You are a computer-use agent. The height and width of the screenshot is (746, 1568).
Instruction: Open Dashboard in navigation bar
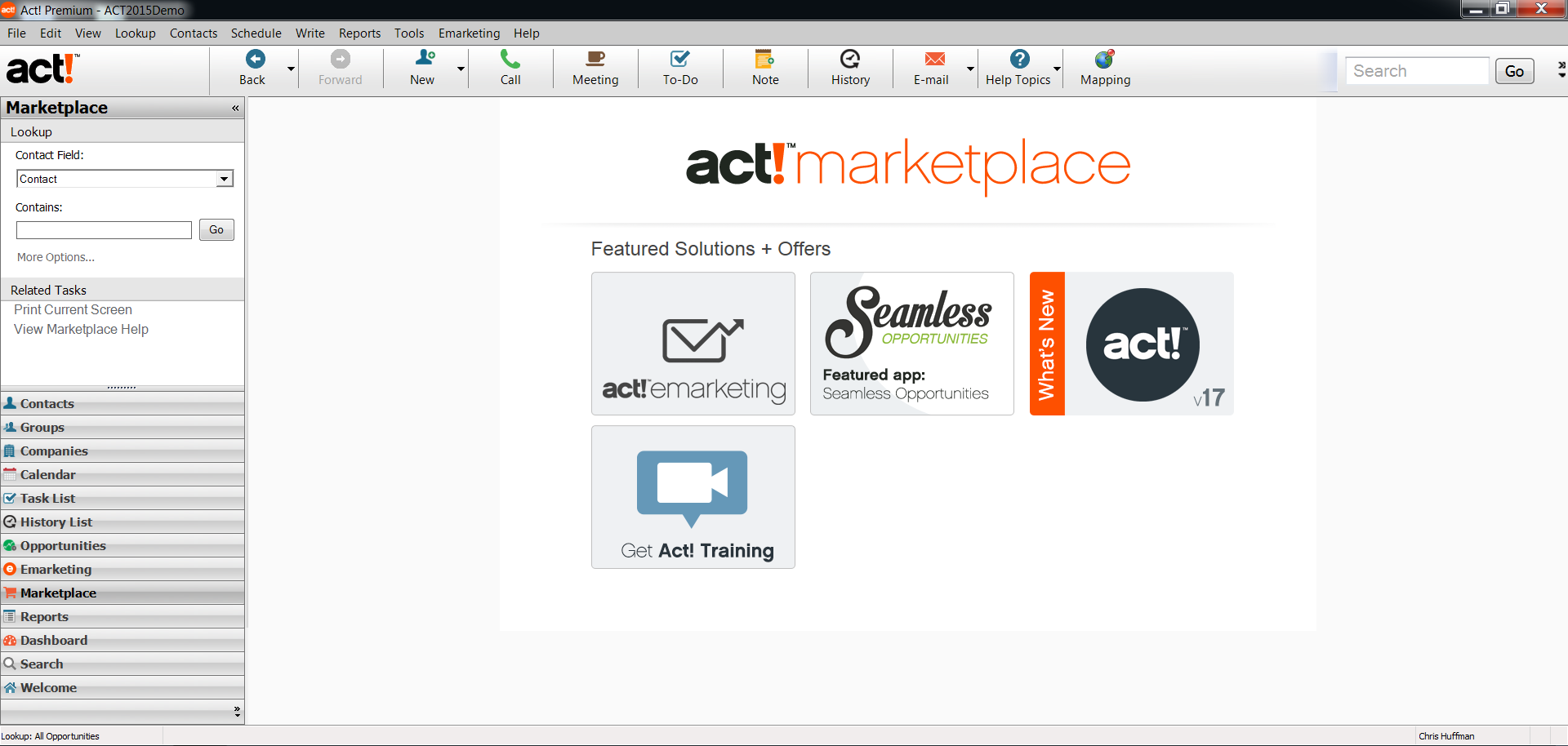(122, 640)
